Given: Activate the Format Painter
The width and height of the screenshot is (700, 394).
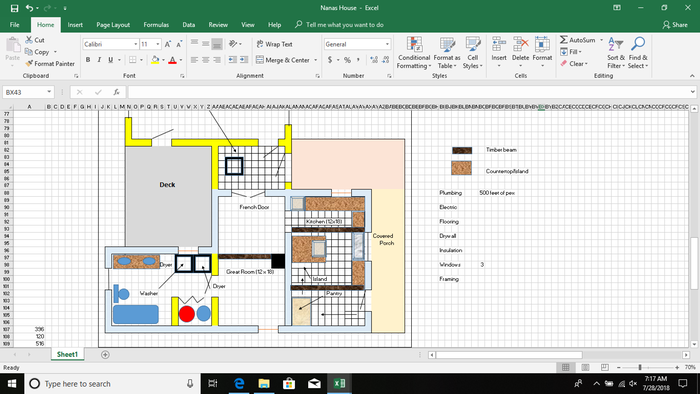Looking at the screenshot, I should (29, 63).
